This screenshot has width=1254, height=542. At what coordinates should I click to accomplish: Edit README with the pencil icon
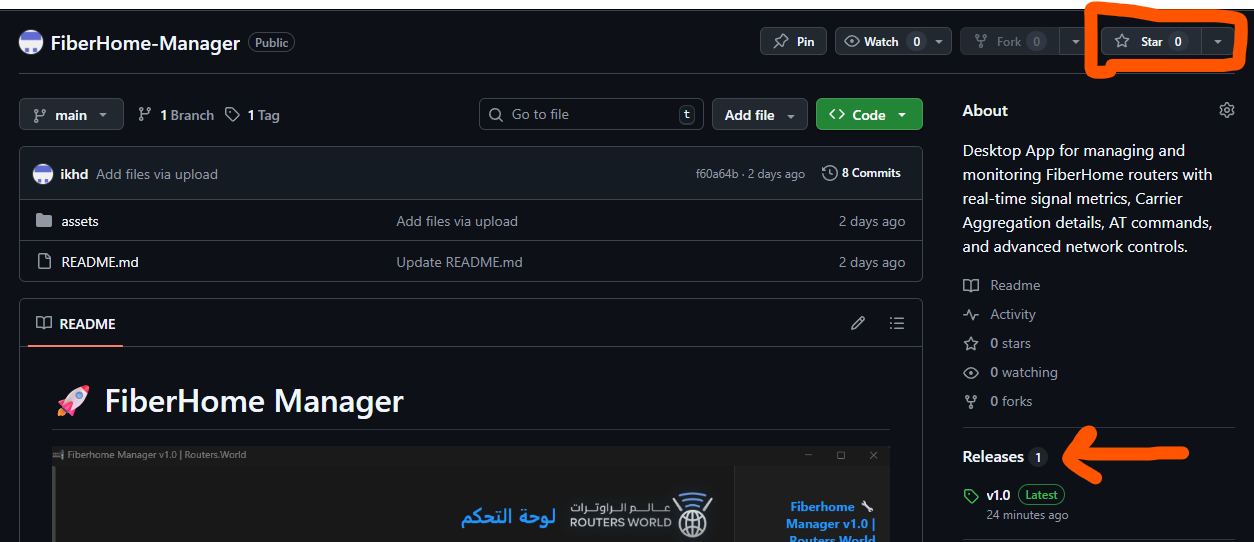click(x=857, y=323)
